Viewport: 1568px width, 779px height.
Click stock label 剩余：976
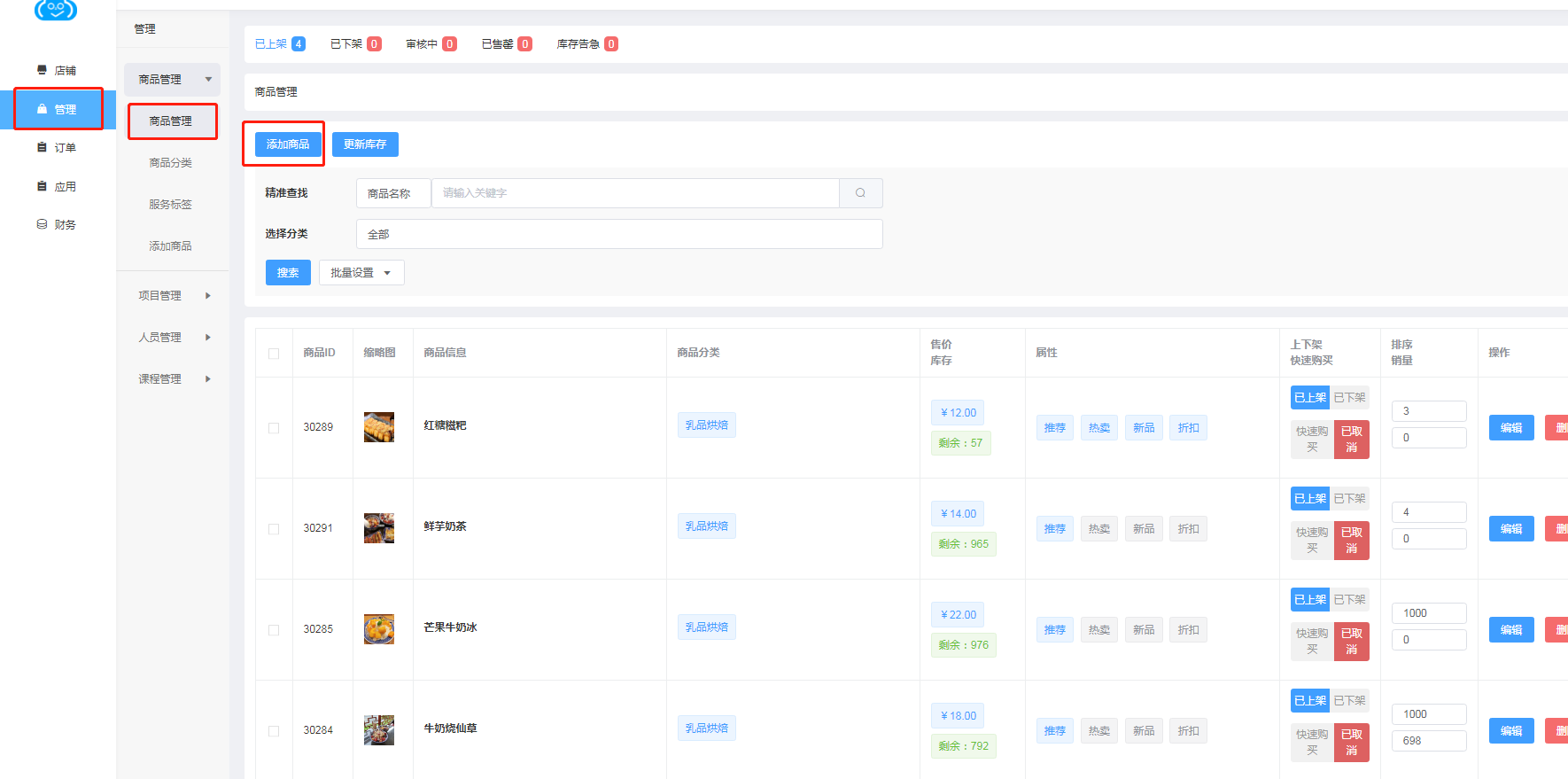(964, 645)
